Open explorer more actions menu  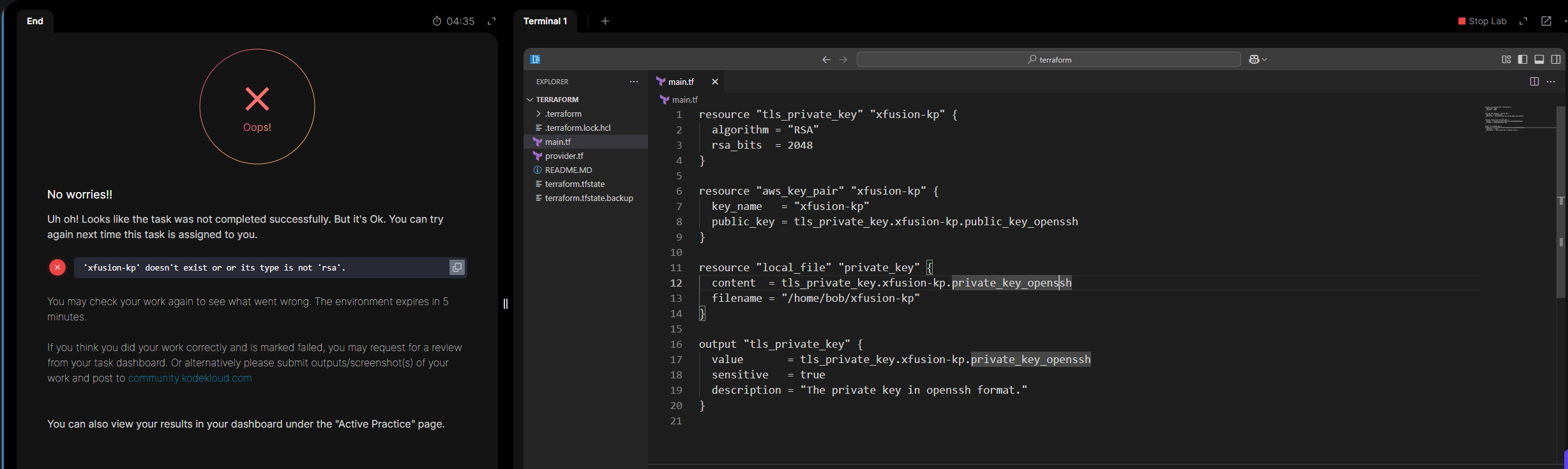pos(634,82)
